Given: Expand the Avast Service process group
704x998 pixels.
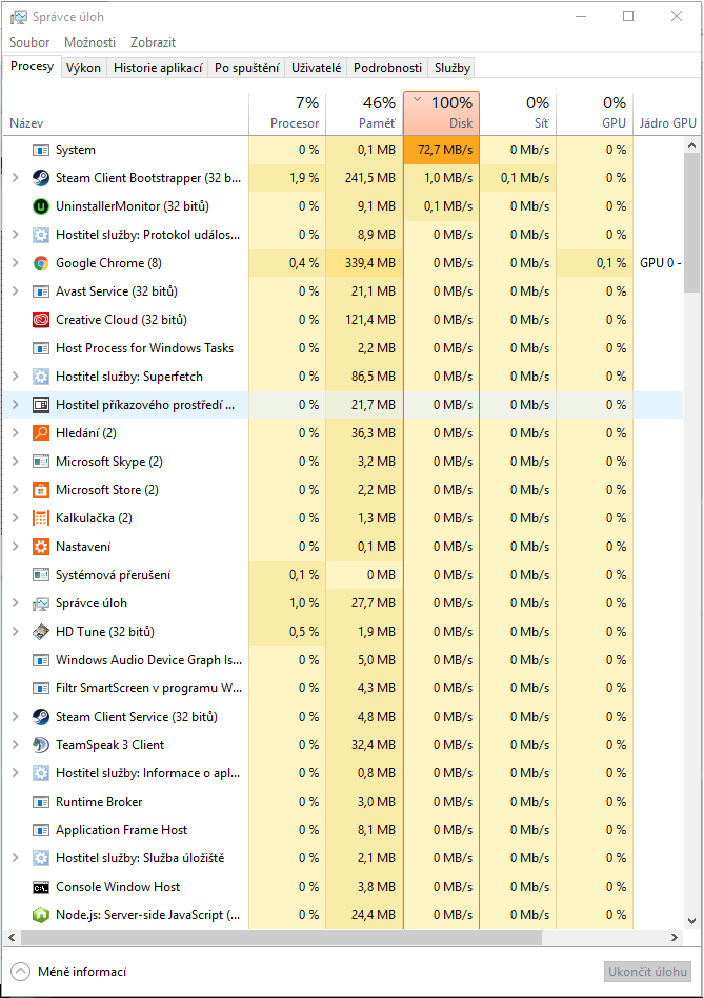Looking at the screenshot, I should (16, 292).
